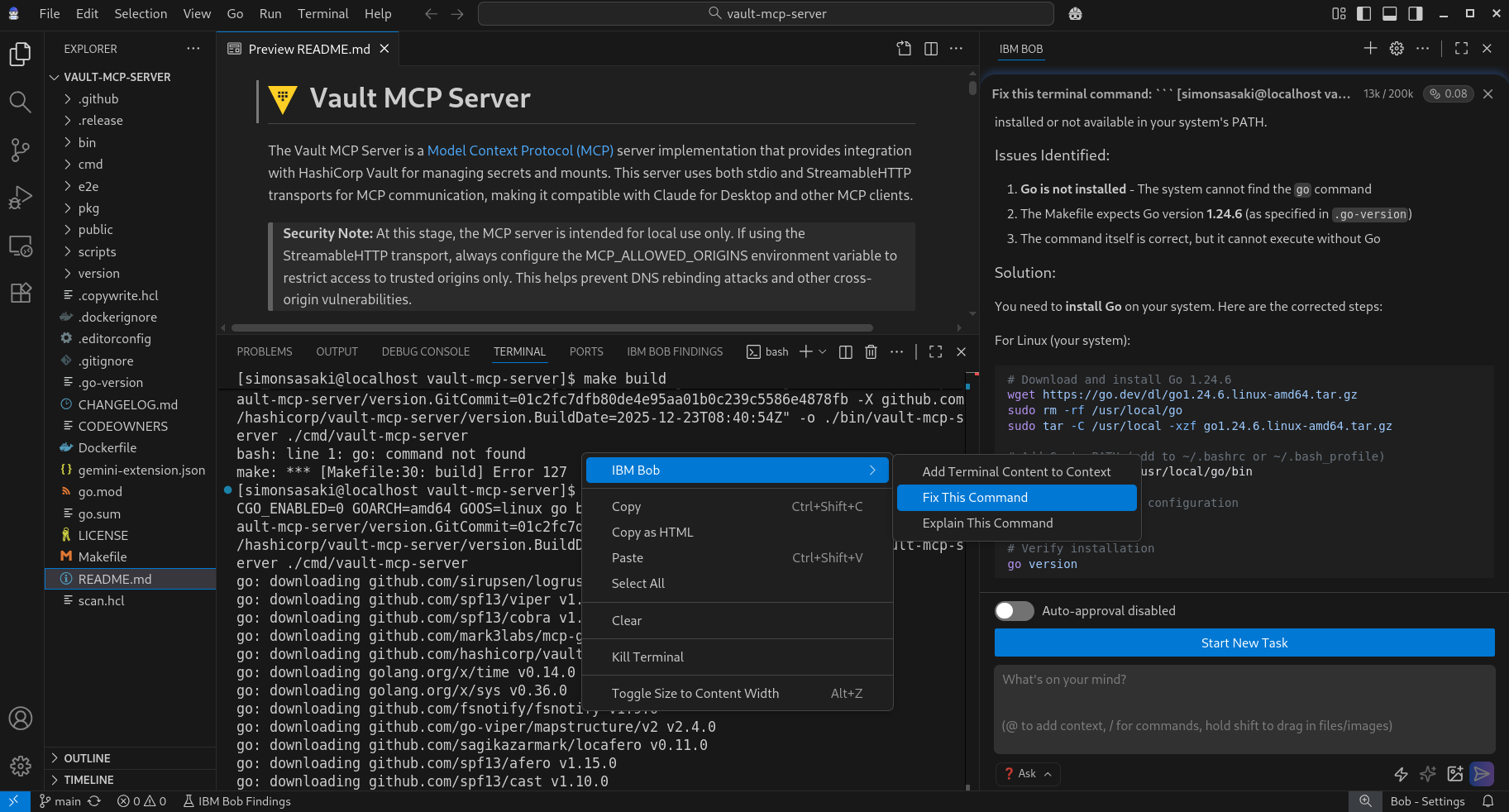Screen dimensions: 1509x812
Task: Click the zoom icon in status bar
Action: (x=1366, y=801)
